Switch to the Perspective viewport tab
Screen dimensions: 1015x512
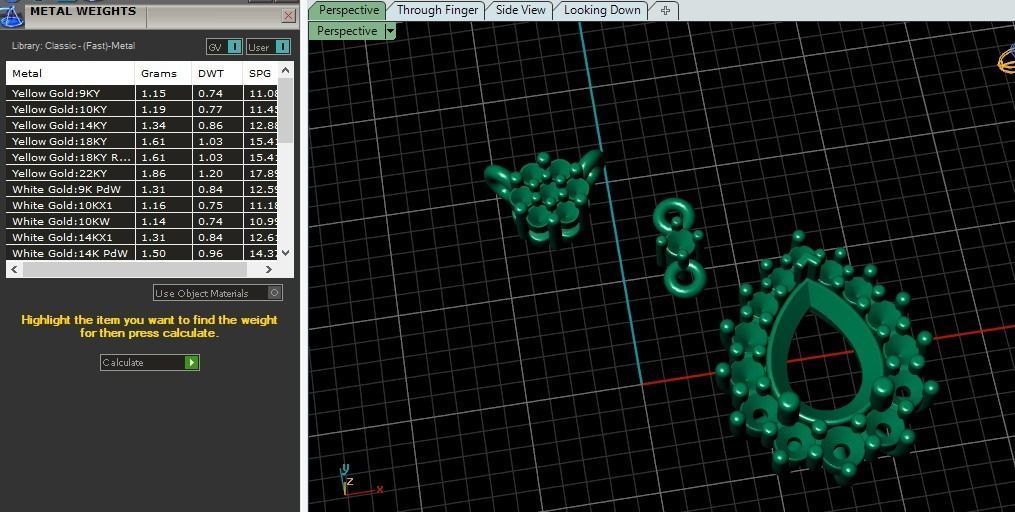pyautogui.click(x=348, y=10)
